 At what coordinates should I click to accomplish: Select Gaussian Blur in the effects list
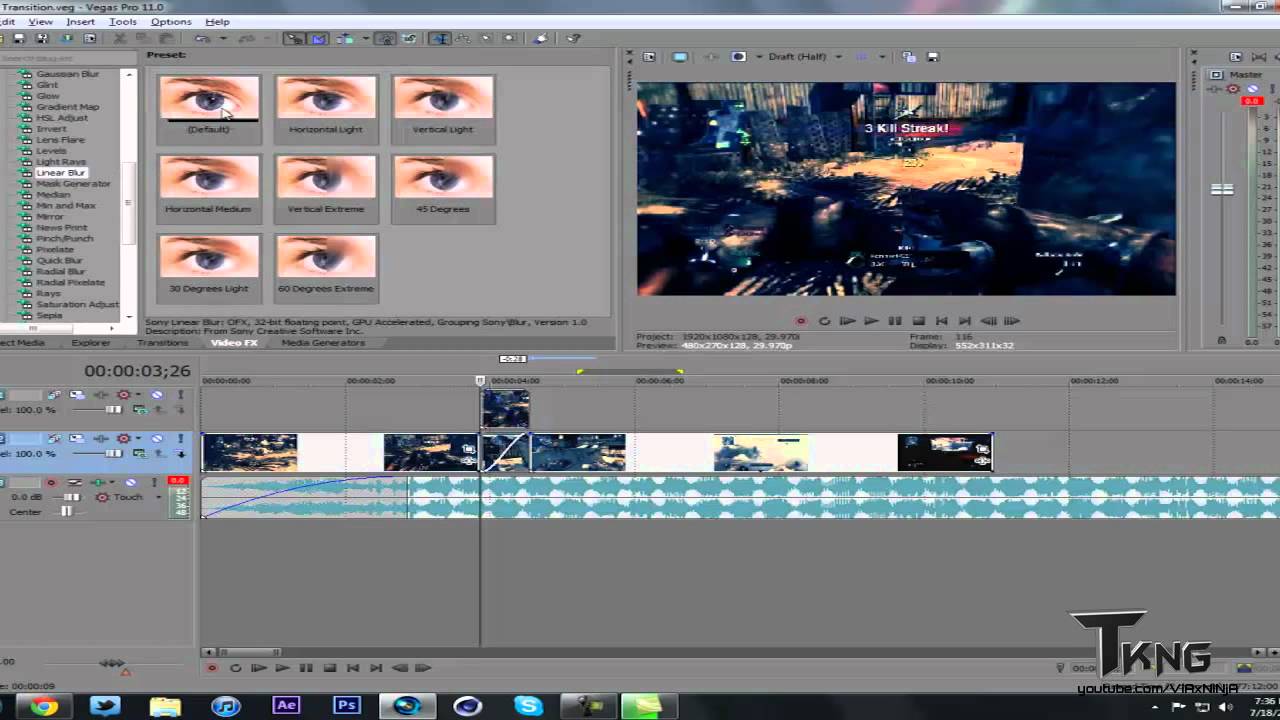point(68,74)
